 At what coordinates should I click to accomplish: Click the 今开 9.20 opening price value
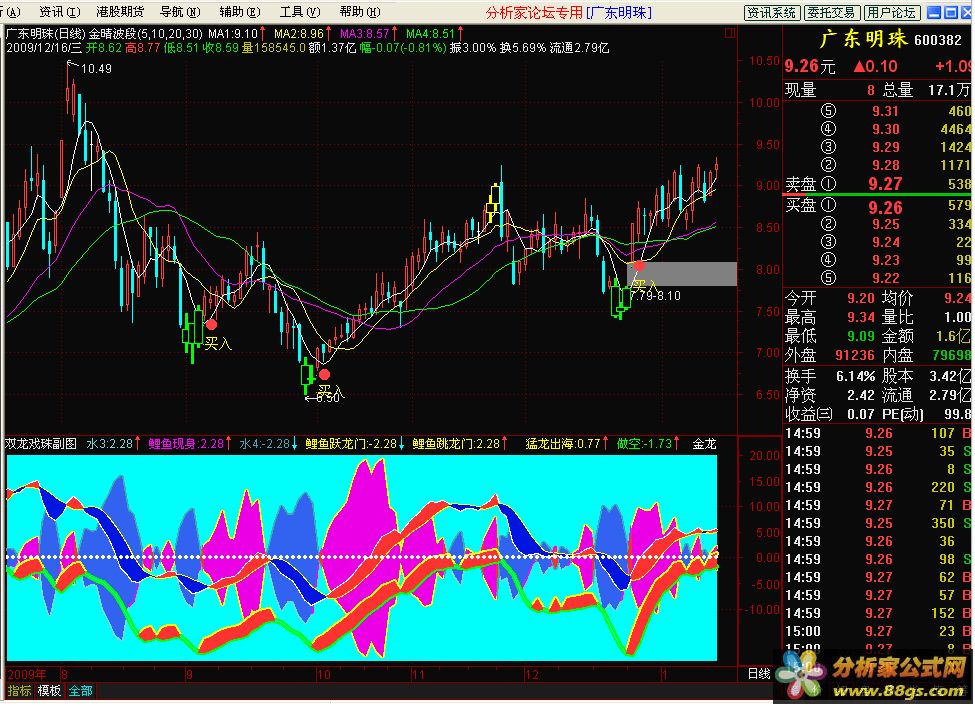(861, 299)
